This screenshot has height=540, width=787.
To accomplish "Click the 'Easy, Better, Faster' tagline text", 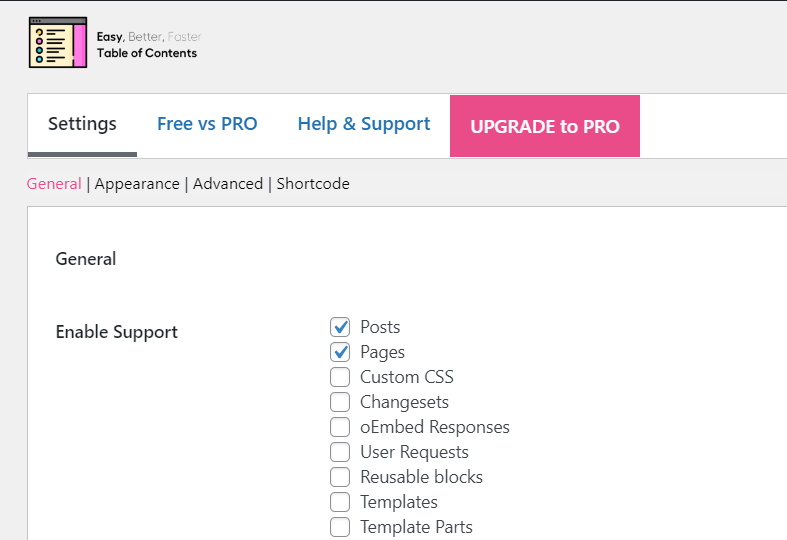I will 149,37.
